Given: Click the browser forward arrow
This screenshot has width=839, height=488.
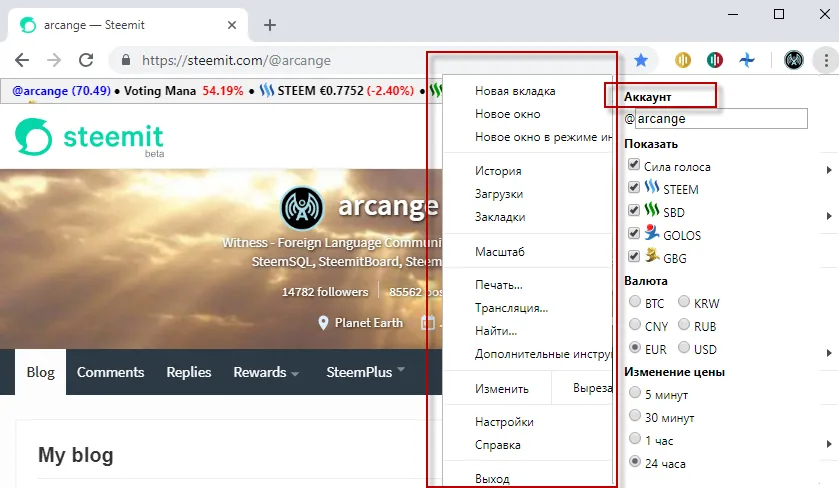Looking at the screenshot, I should click(x=54, y=60).
